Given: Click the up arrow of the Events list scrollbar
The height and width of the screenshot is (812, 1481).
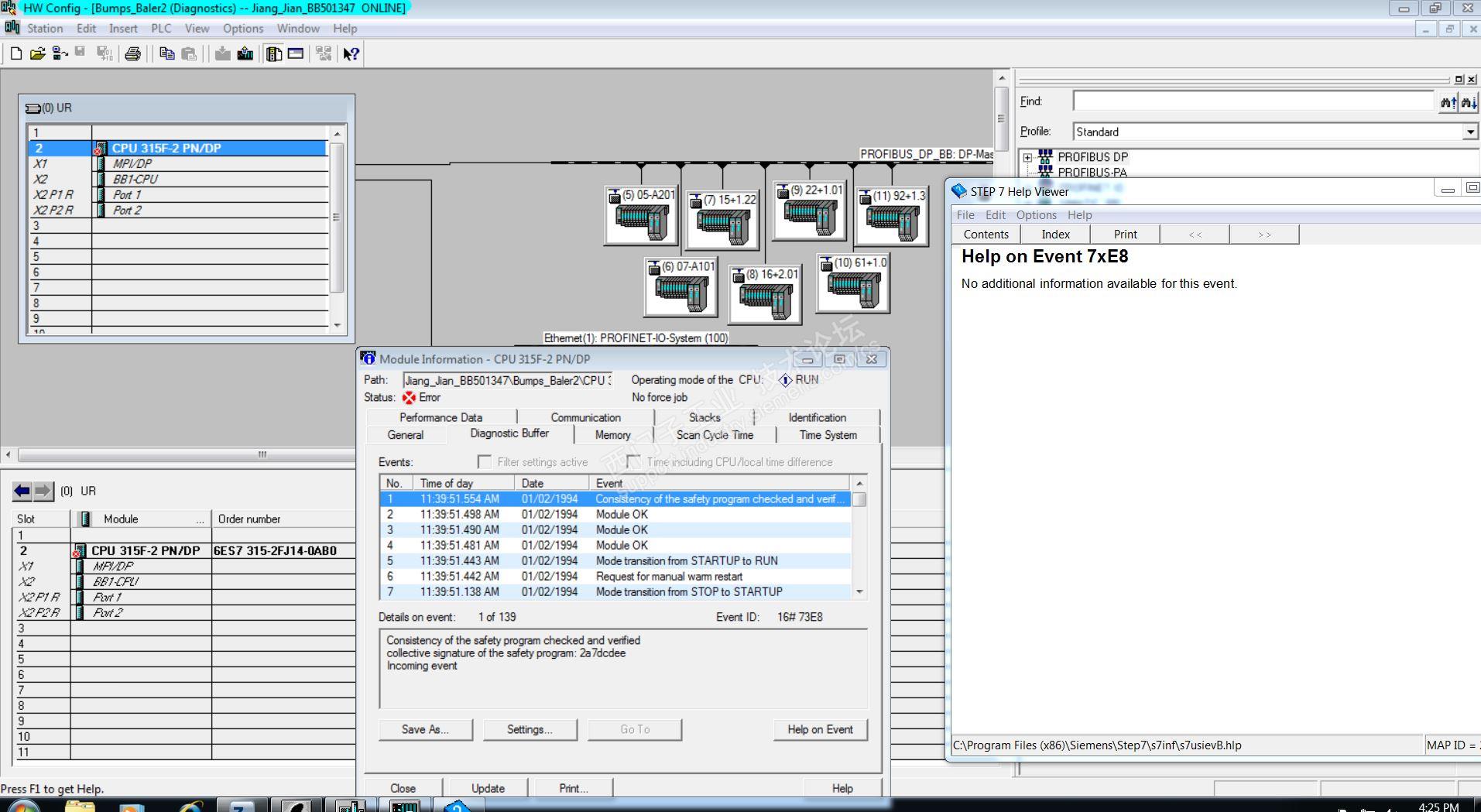Looking at the screenshot, I should click(x=859, y=483).
